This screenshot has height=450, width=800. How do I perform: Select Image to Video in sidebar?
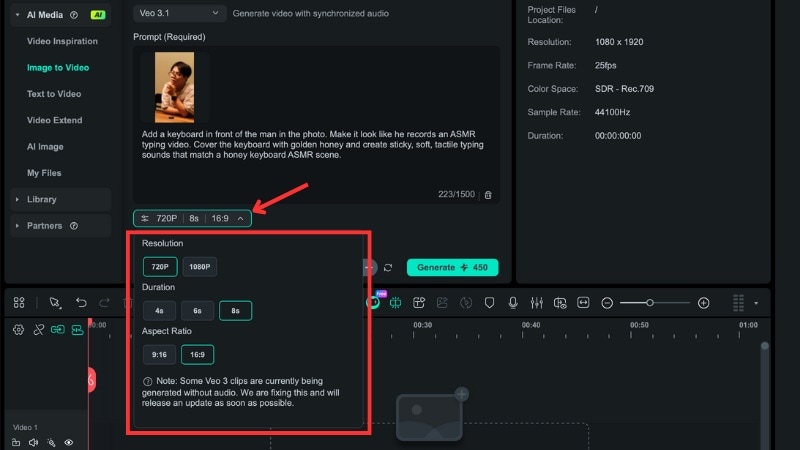pos(58,67)
